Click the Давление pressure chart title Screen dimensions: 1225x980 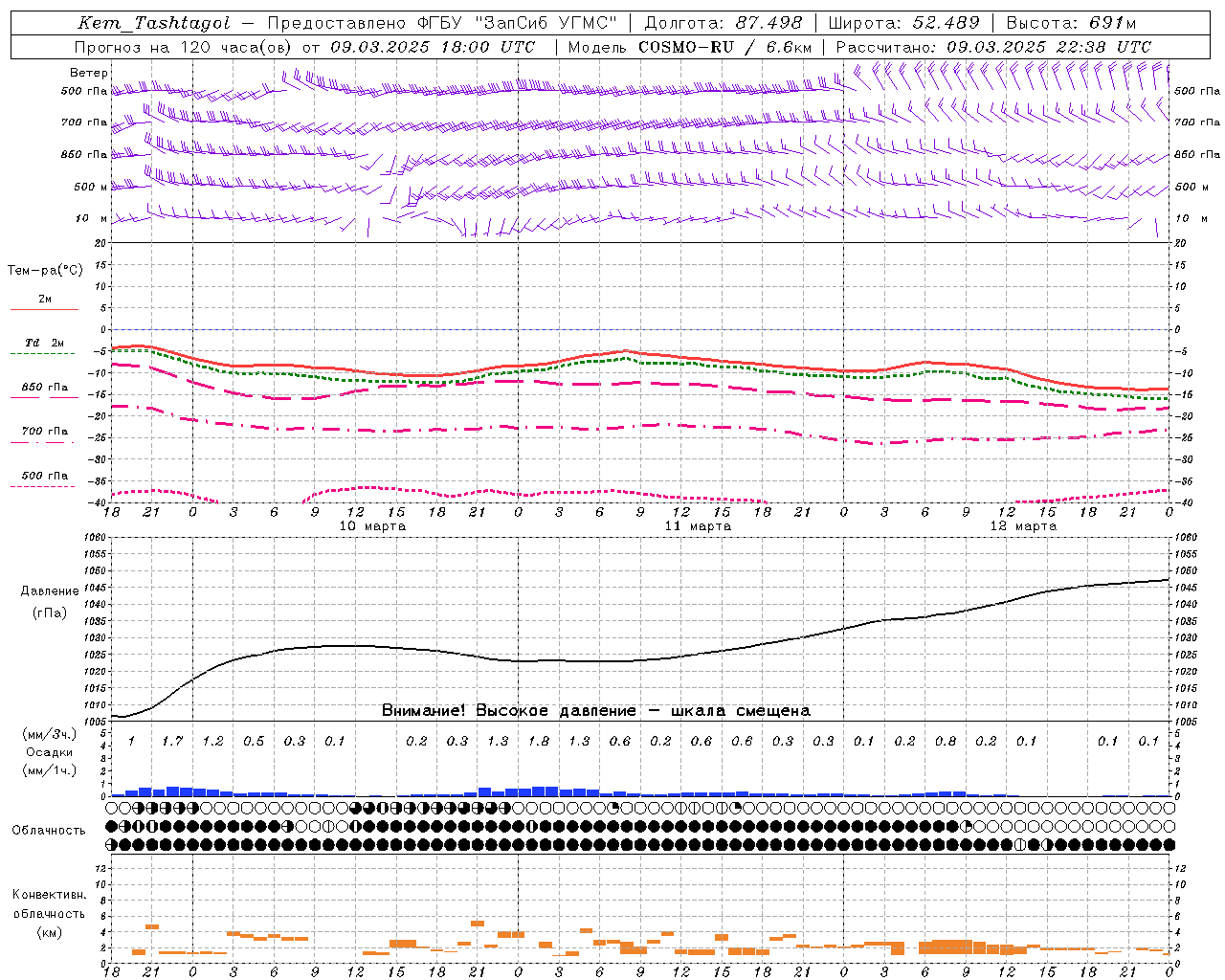[x=50, y=591]
